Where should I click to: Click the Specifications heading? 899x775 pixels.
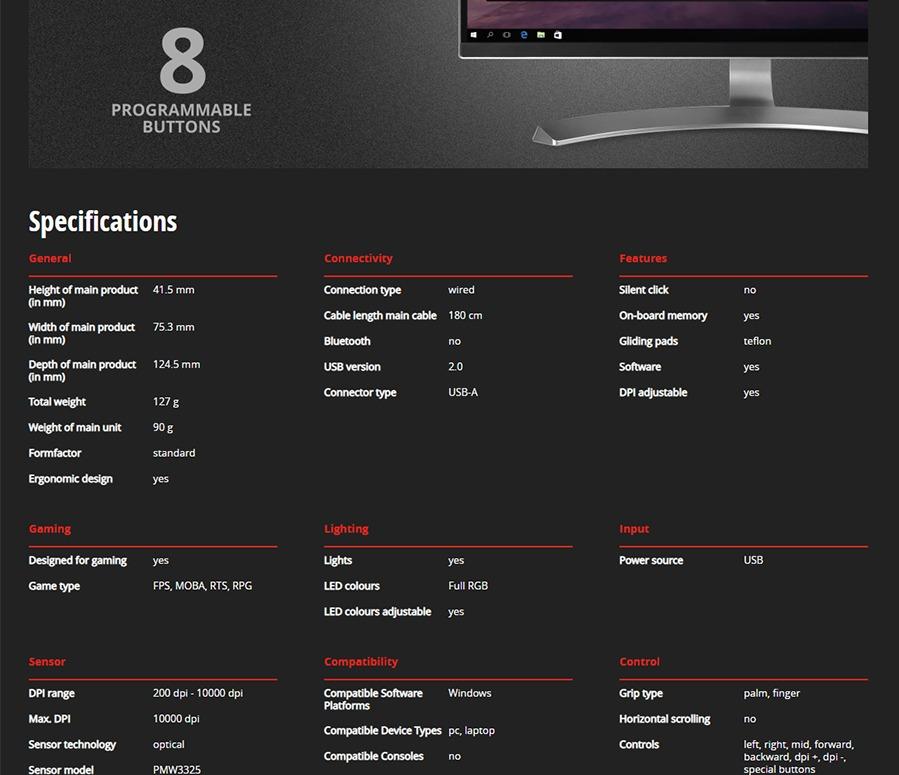[103, 221]
